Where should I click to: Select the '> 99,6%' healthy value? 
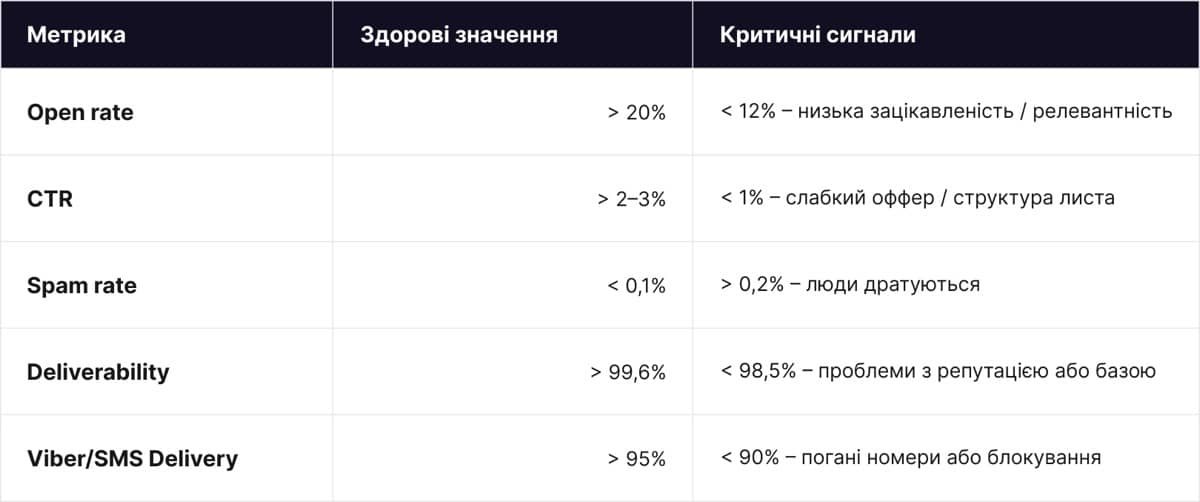tap(628, 372)
